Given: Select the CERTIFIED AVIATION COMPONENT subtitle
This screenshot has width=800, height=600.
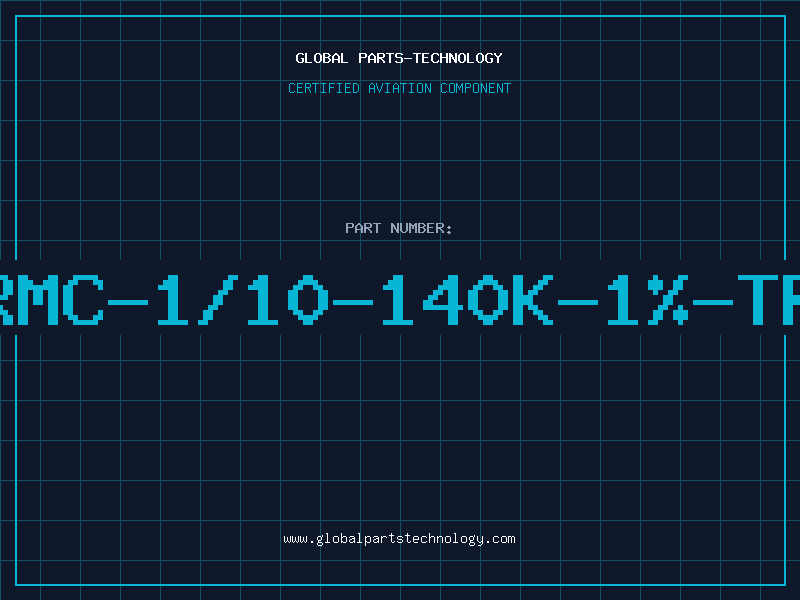Looking at the screenshot, I should pos(399,88).
